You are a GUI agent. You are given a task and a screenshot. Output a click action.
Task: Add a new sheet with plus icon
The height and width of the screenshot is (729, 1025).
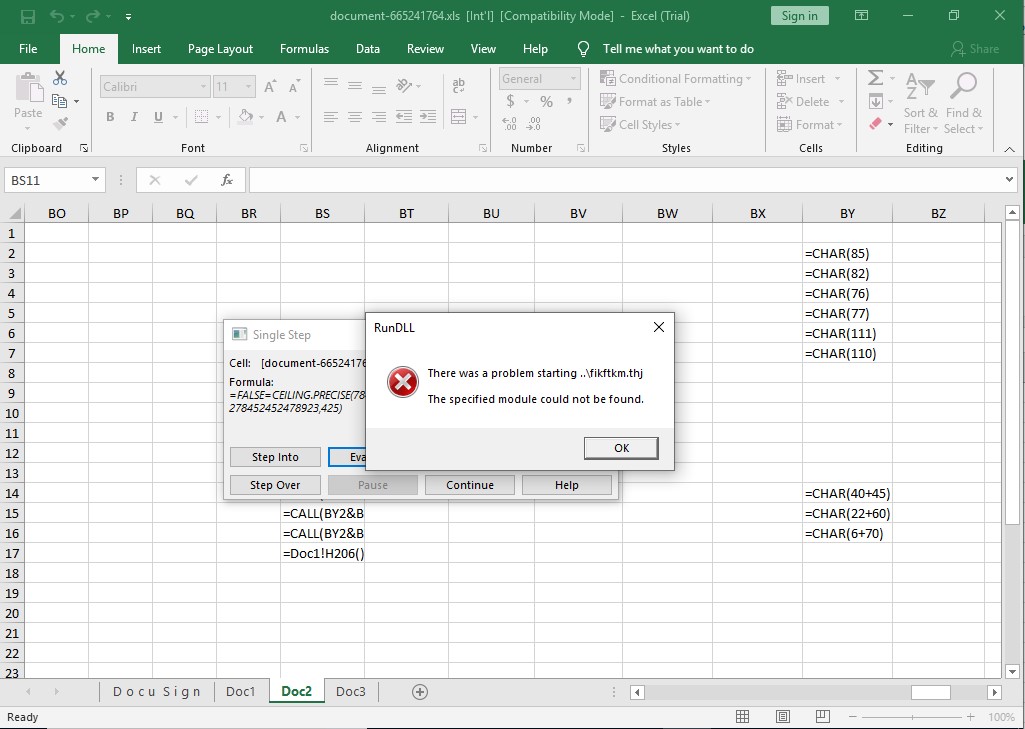point(420,692)
